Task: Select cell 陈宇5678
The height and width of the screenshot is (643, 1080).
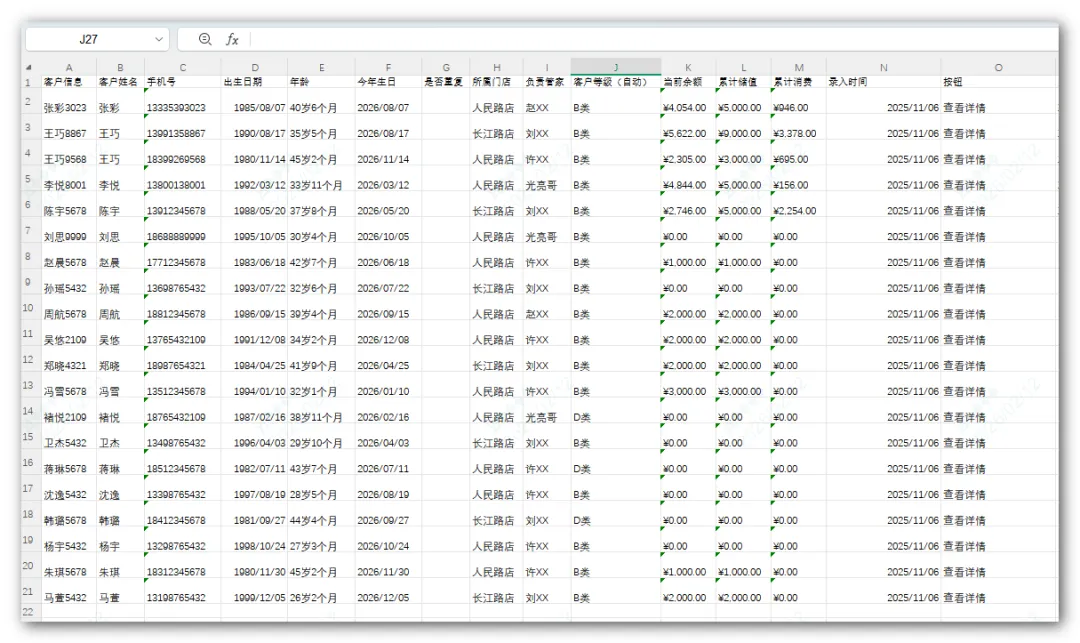Action: point(69,204)
